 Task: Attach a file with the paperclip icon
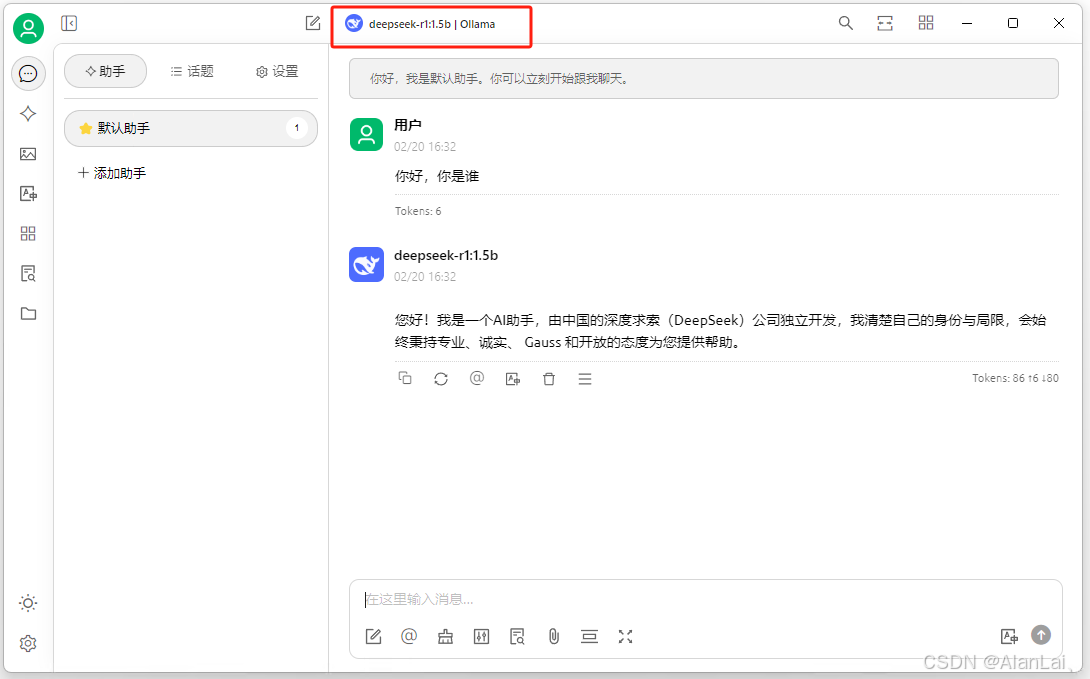tap(553, 636)
